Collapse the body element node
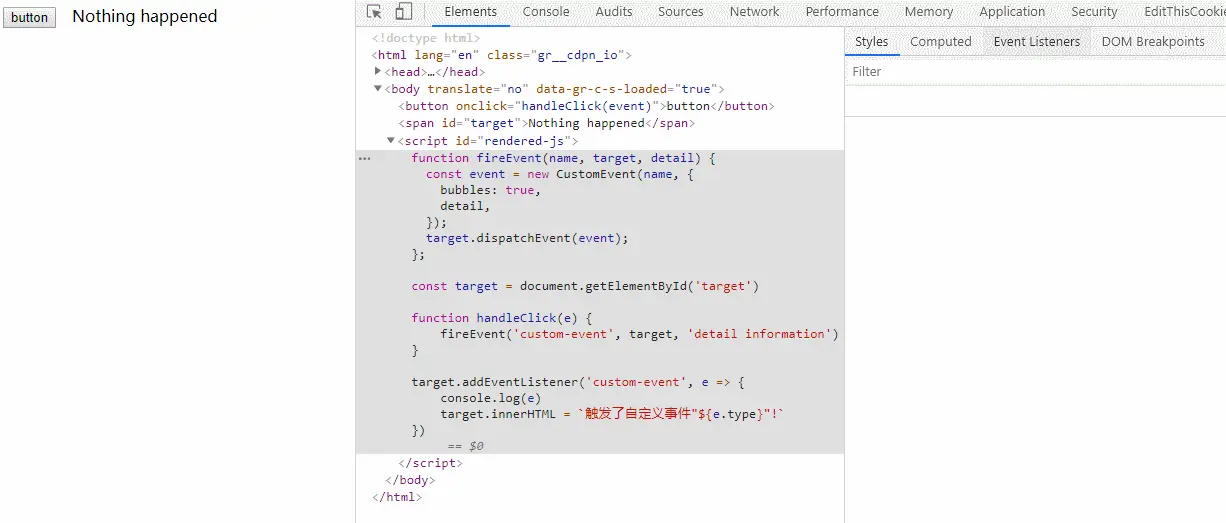Image resolution: width=1226 pixels, height=523 pixels. point(378,89)
